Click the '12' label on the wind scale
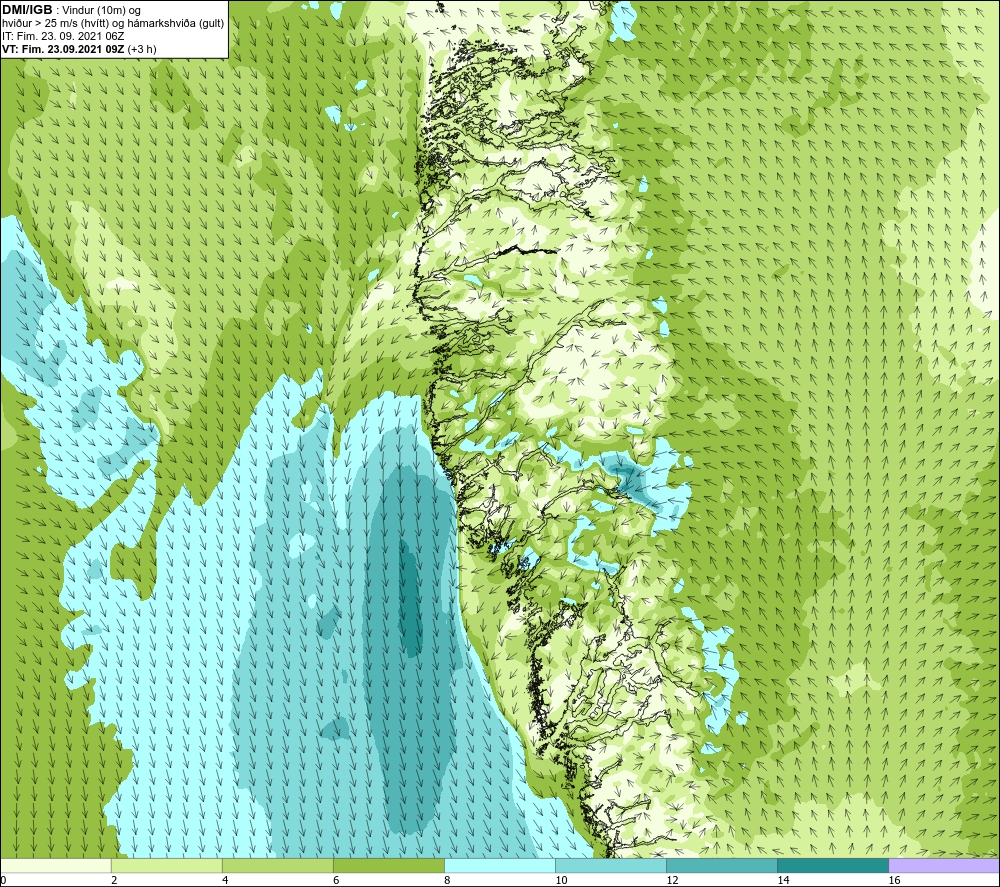 click(x=672, y=880)
